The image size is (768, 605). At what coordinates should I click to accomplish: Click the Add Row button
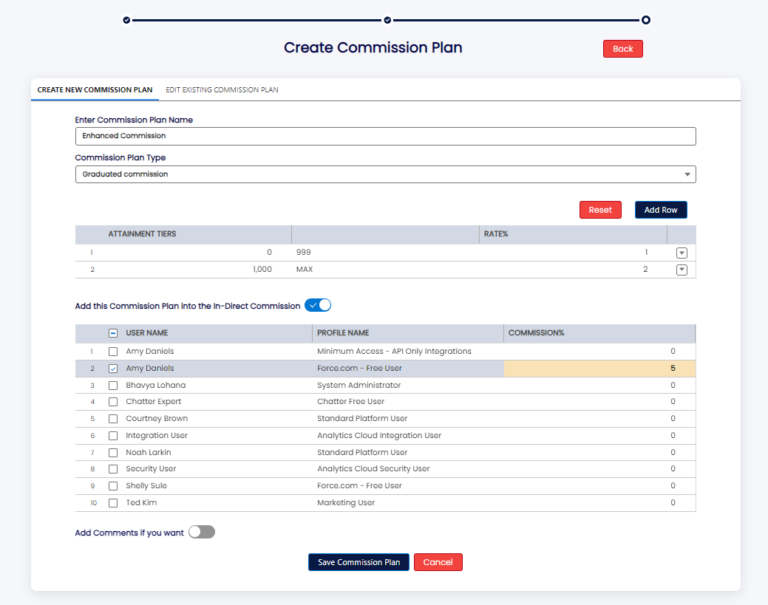[x=661, y=210]
